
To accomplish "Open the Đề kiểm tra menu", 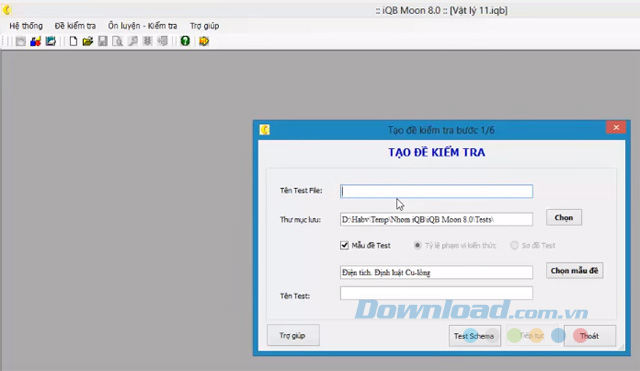I will [75, 26].
